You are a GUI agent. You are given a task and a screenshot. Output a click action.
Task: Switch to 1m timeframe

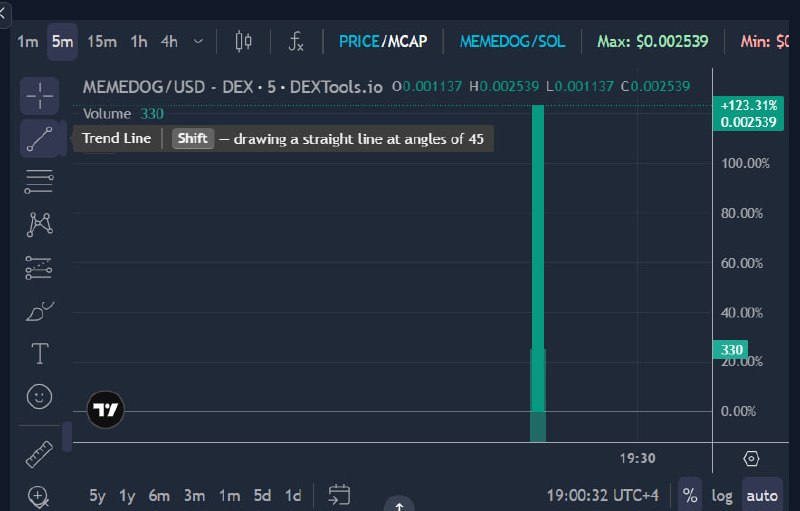(28, 41)
